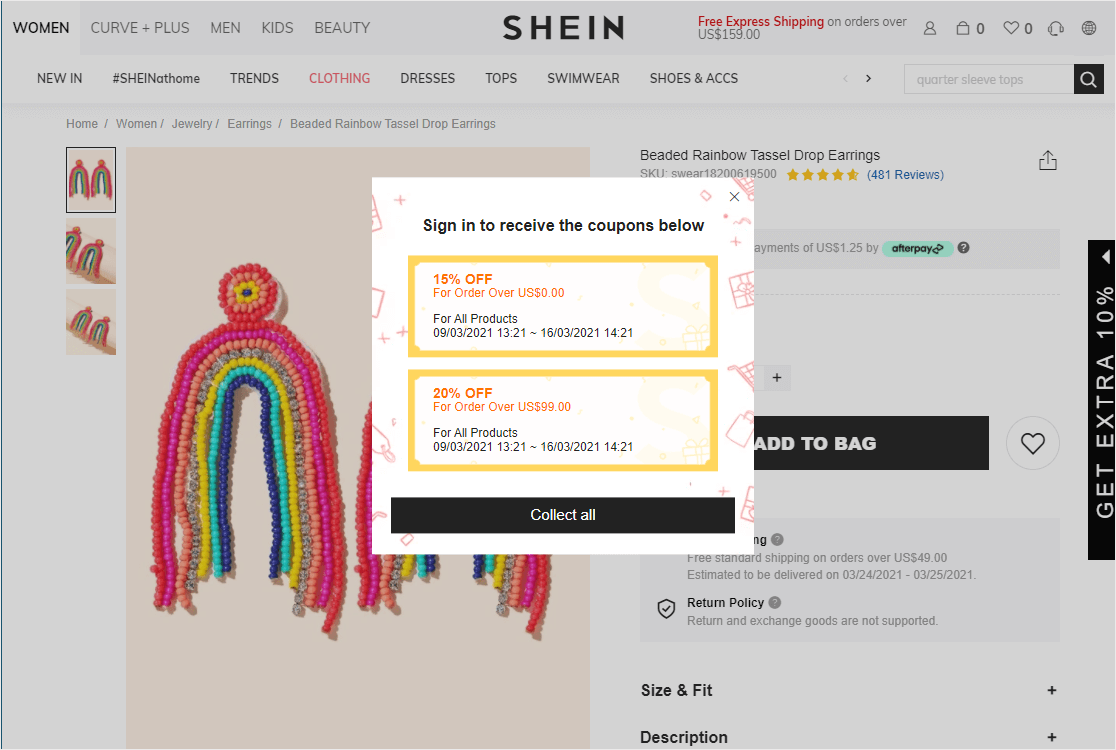Click the quarter sleeve tops search field

989,79
